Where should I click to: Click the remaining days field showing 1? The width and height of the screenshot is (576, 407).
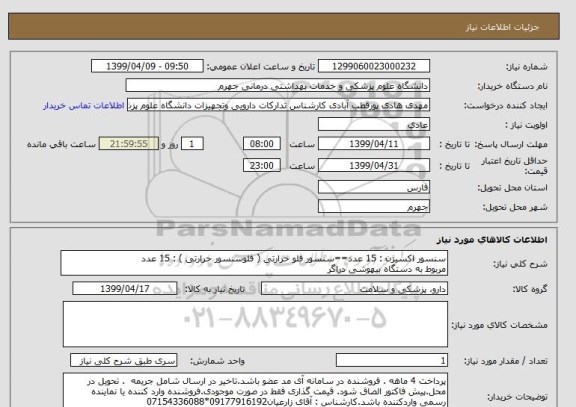[192, 144]
